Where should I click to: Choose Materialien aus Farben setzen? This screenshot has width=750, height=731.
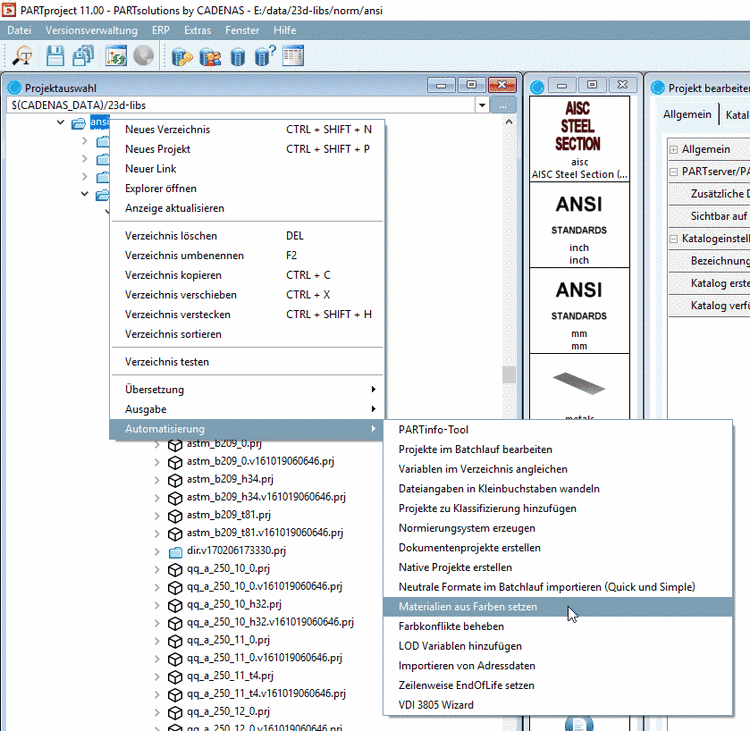558,607
